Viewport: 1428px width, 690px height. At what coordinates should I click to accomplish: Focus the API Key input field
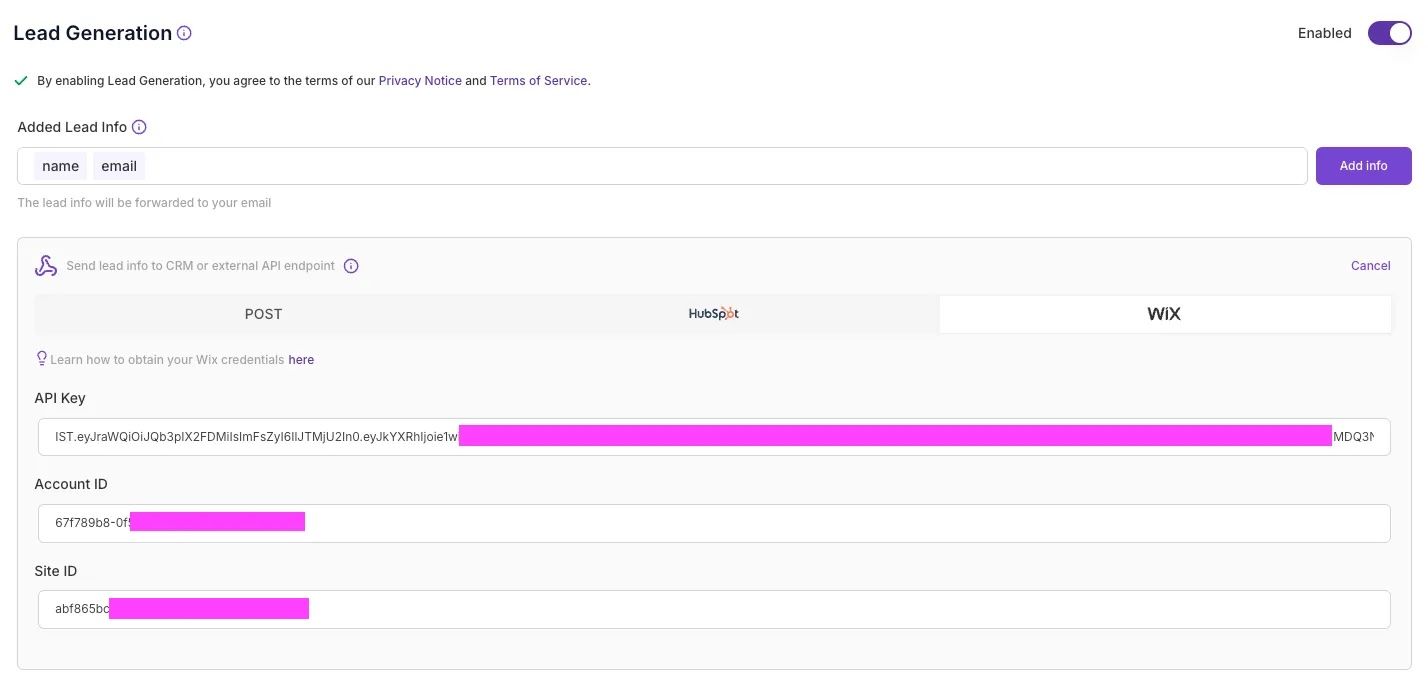tap(714, 436)
